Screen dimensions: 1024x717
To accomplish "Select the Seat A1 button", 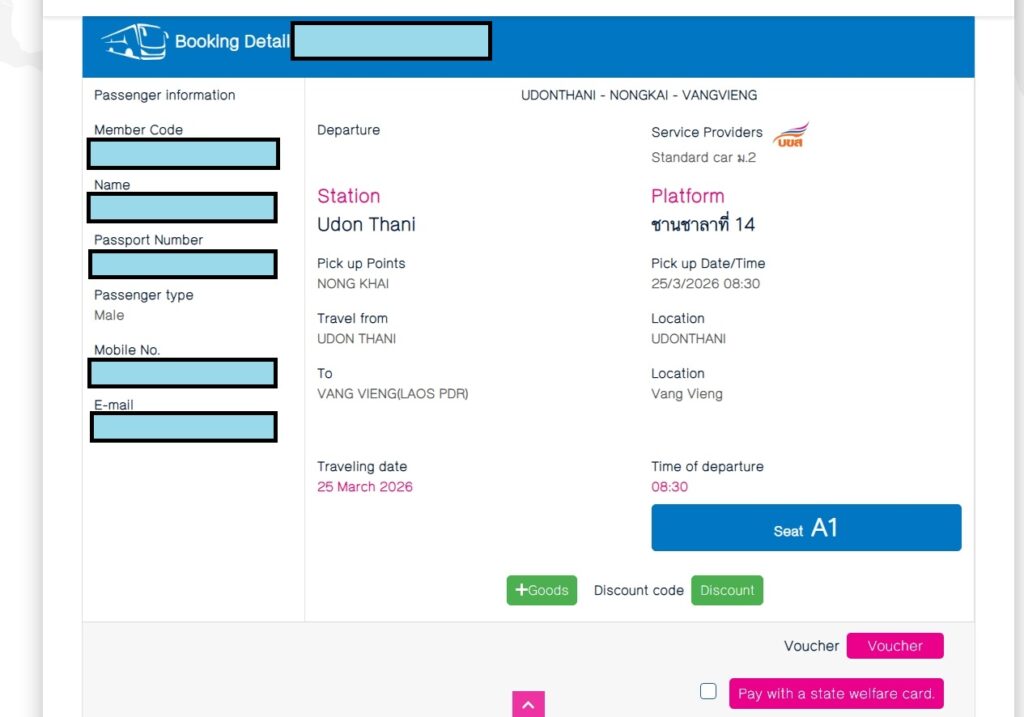I will [806, 528].
